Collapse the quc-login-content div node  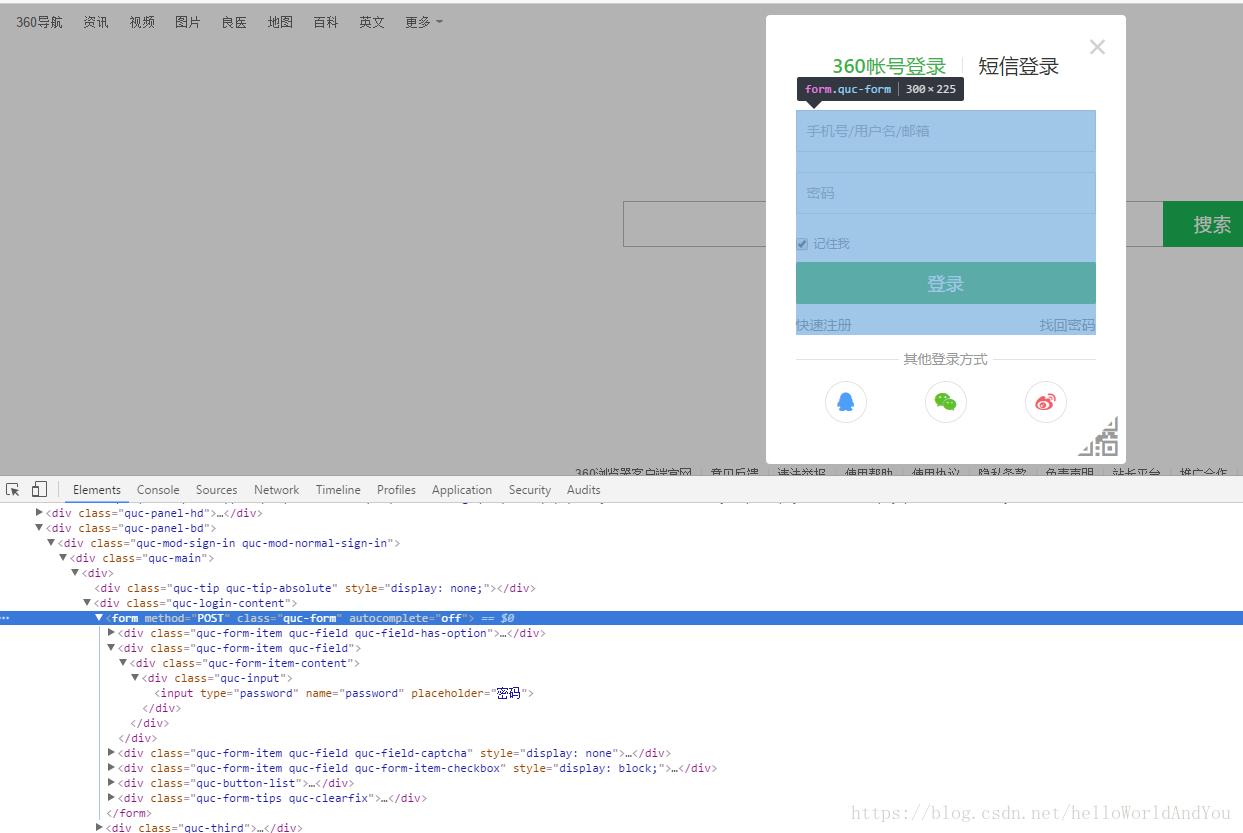(87, 603)
